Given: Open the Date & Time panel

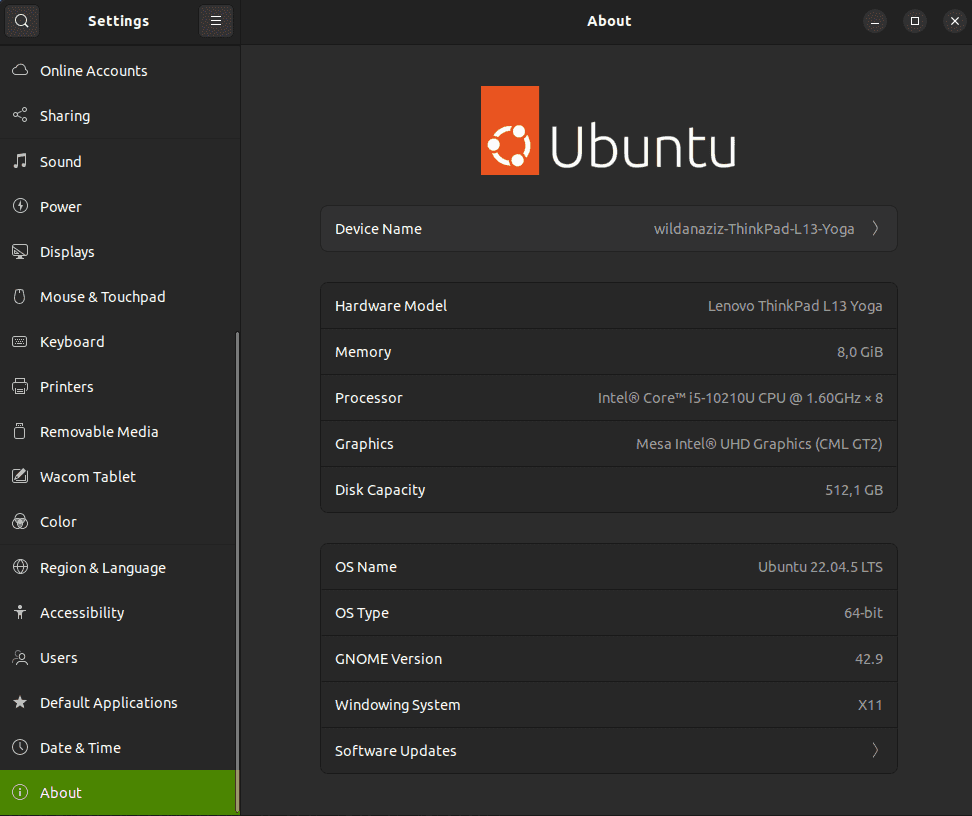Looking at the screenshot, I should coord(80,748).
